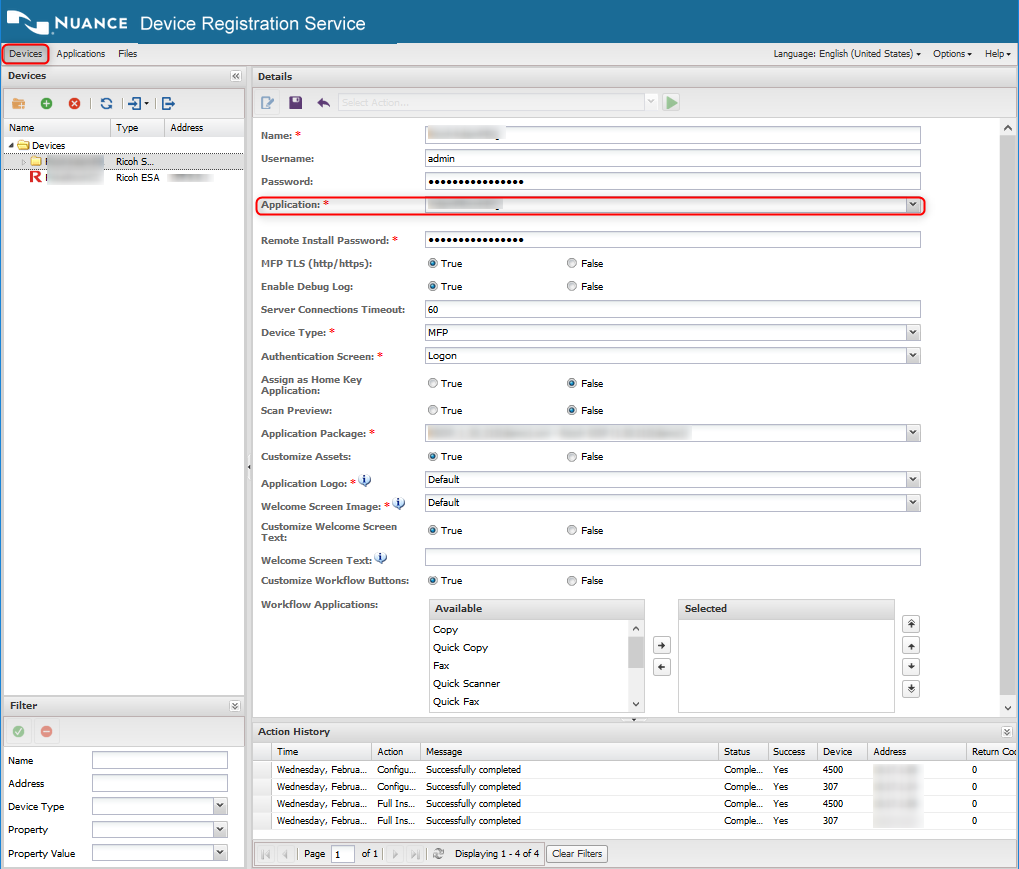
Task: Select Quick Copy in Available list
Action: pyautogui.click(x=460, y=648)
